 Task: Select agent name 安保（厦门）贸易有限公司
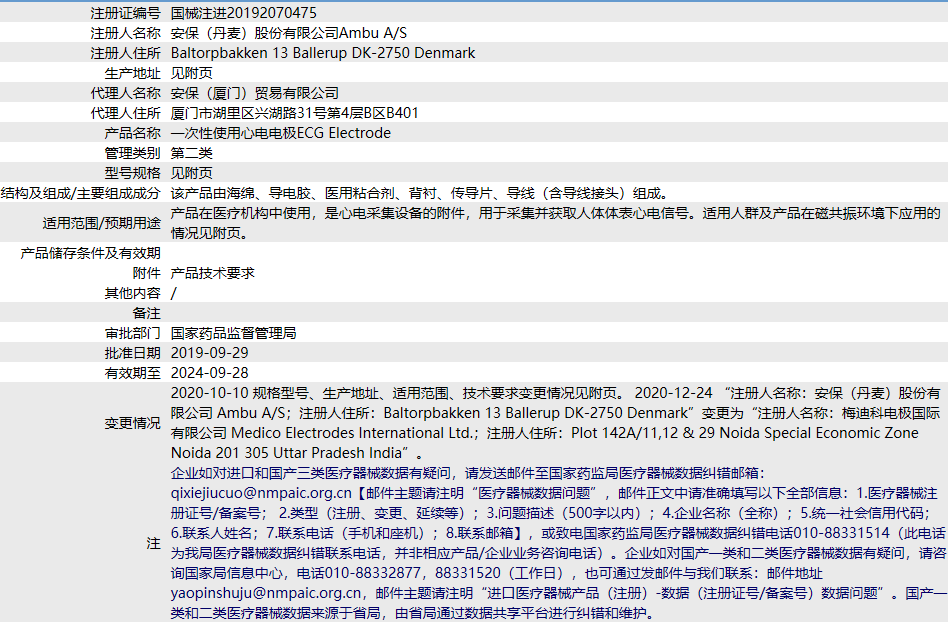255,93
